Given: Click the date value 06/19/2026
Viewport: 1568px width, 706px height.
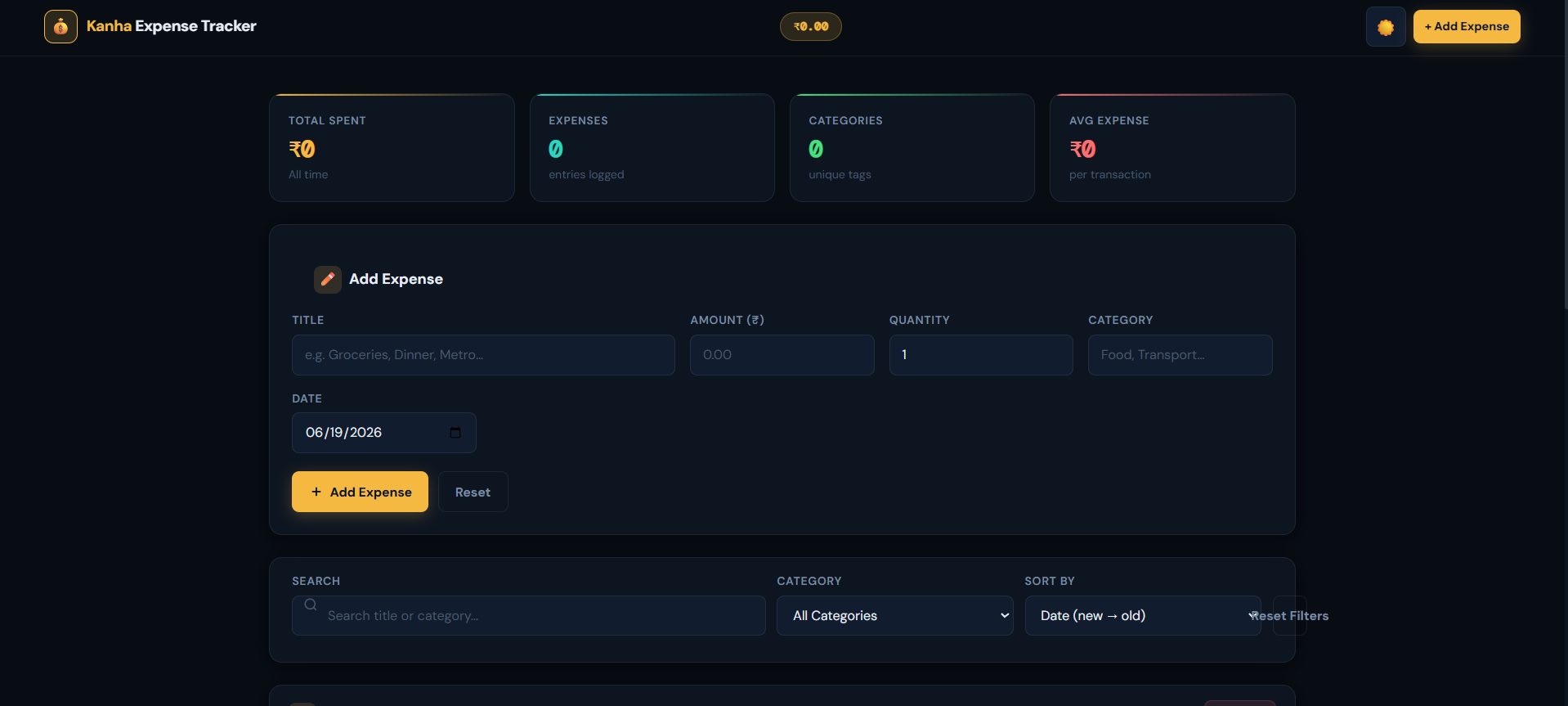Looking at the screenshot, I should (x=343, y=433).
